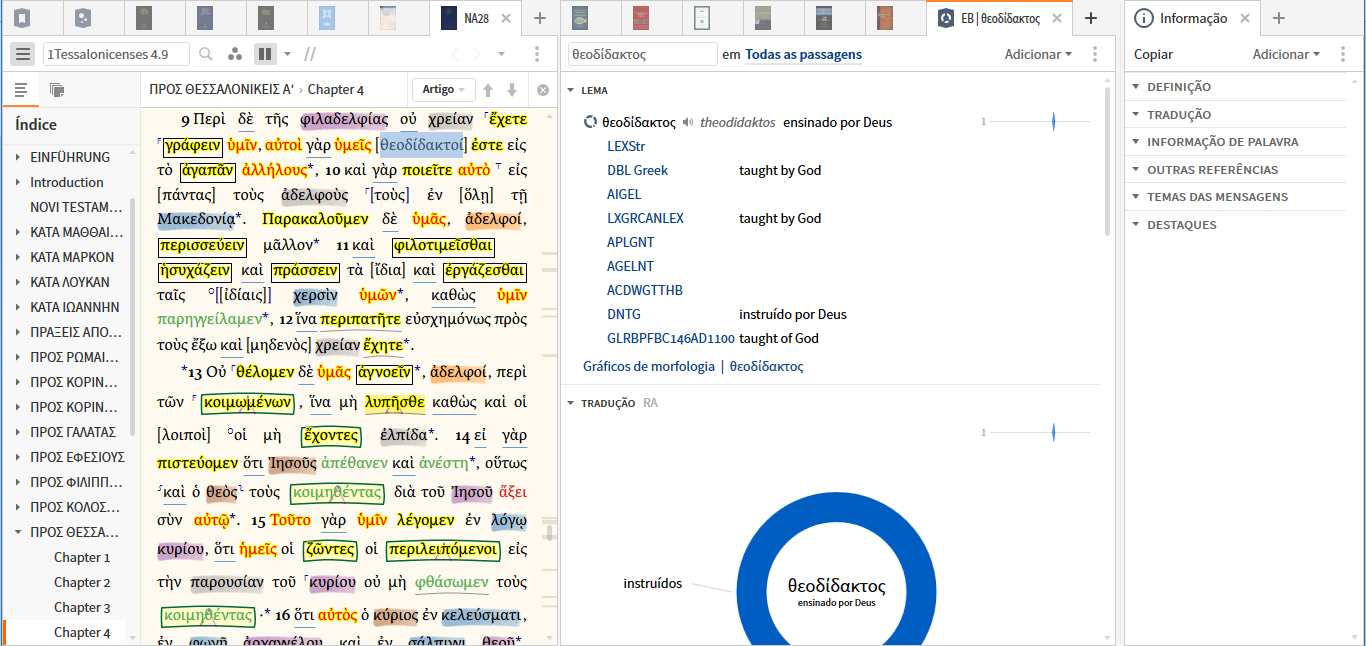Open the word study panel kebab menu

click(x=1095, y=54)
